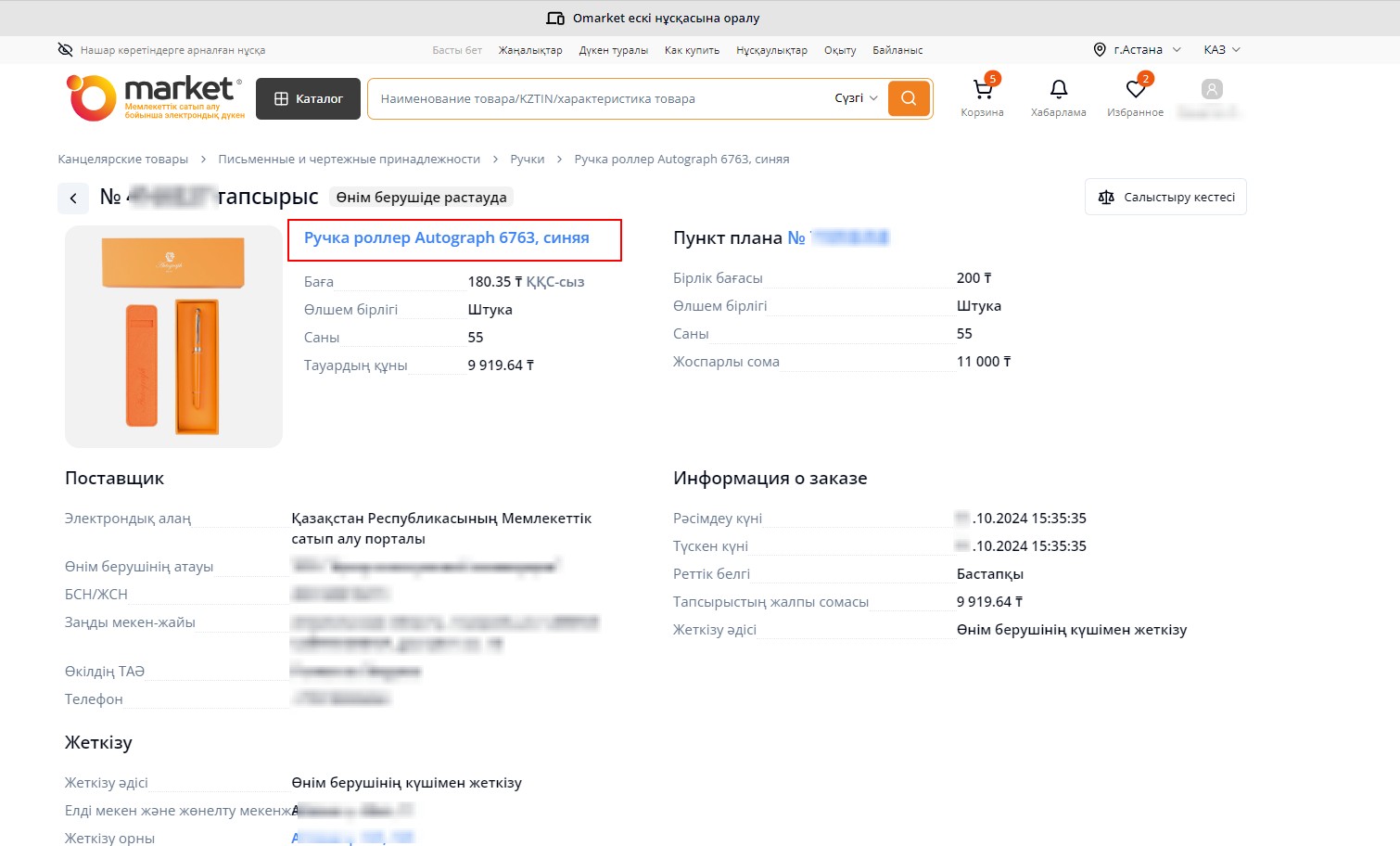Open the notifications bell (Хабарлама)
This screenshot has height=846, width=1400.
(1058, 90)
